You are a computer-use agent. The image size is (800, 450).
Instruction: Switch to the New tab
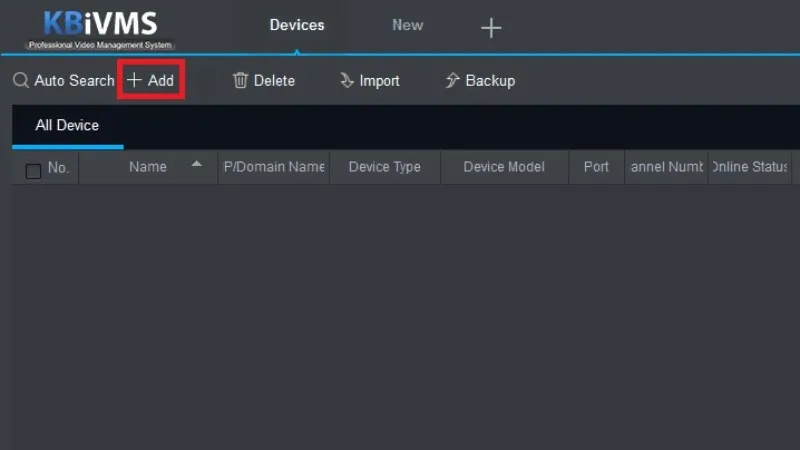(x=407, y=25)
